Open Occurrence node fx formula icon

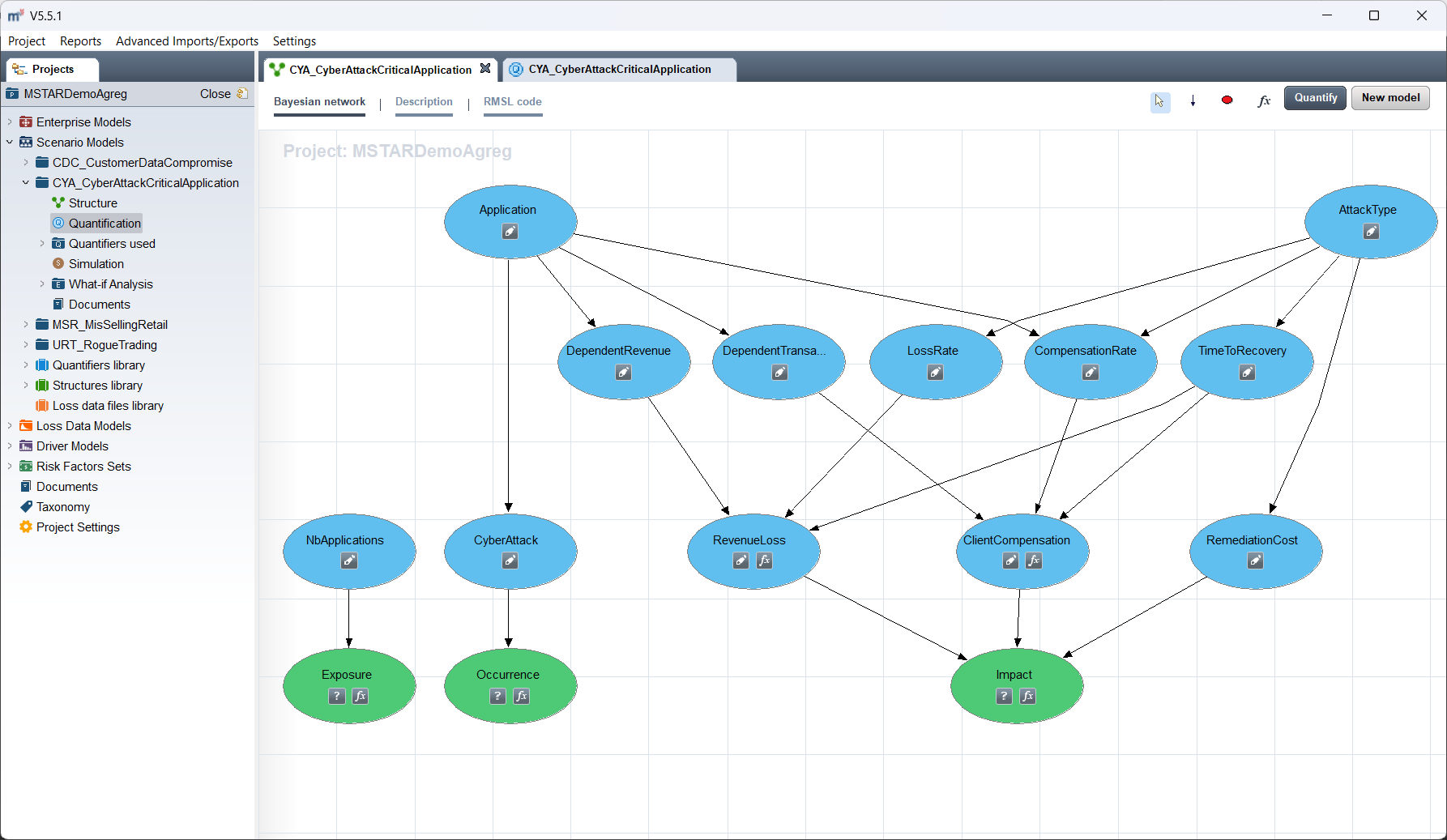click(x=521, y=696)
